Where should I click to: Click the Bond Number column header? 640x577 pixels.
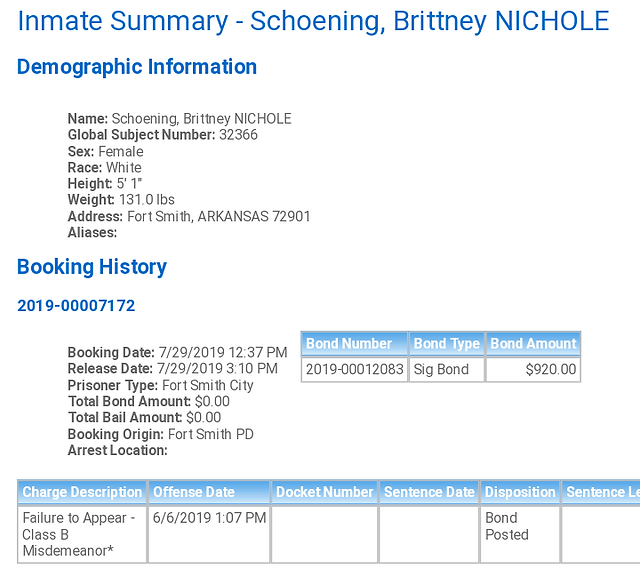click(x=354, y=344)
